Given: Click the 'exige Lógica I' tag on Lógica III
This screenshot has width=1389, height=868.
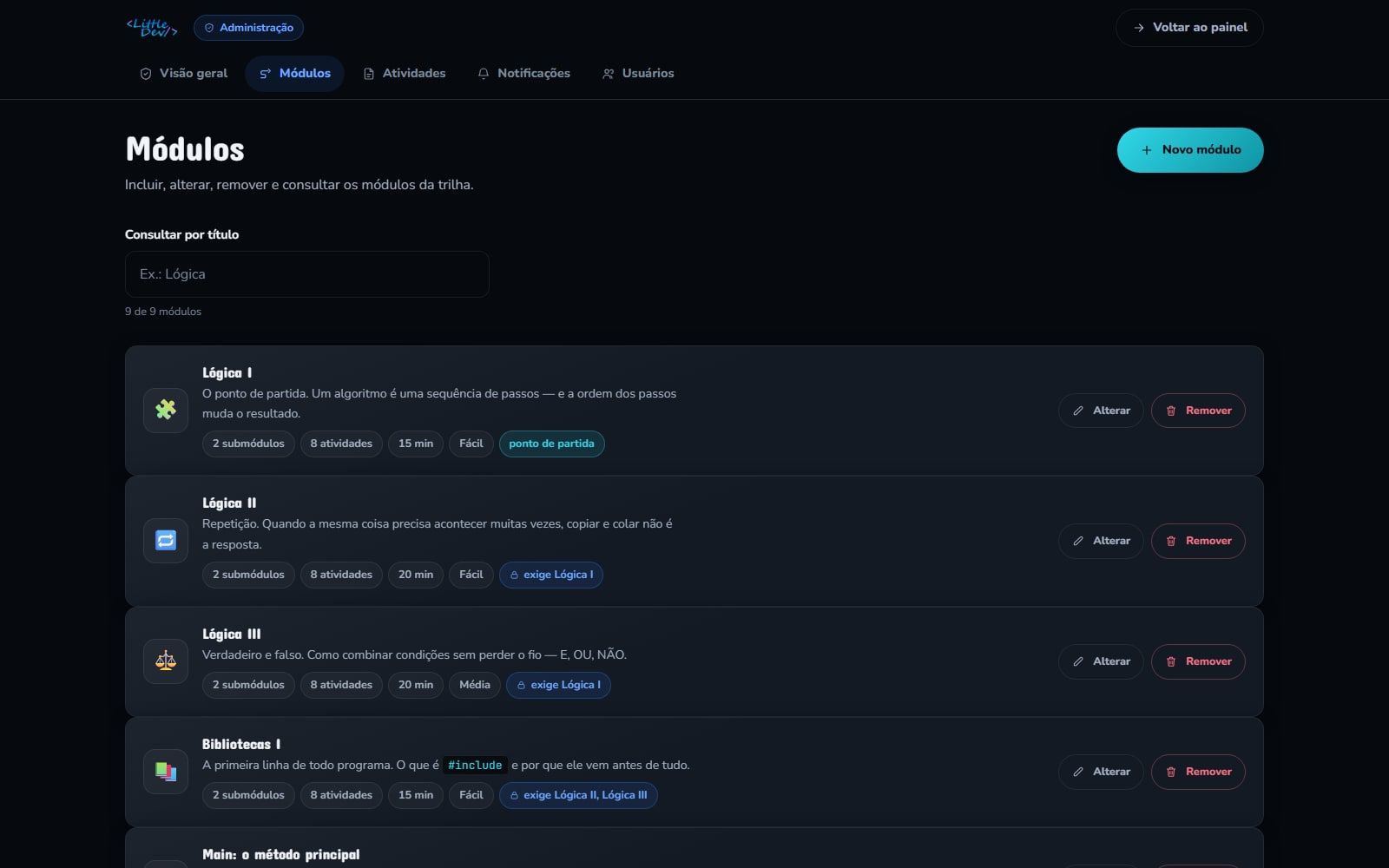Looking at the screenshot, I should tap(558, 685).
